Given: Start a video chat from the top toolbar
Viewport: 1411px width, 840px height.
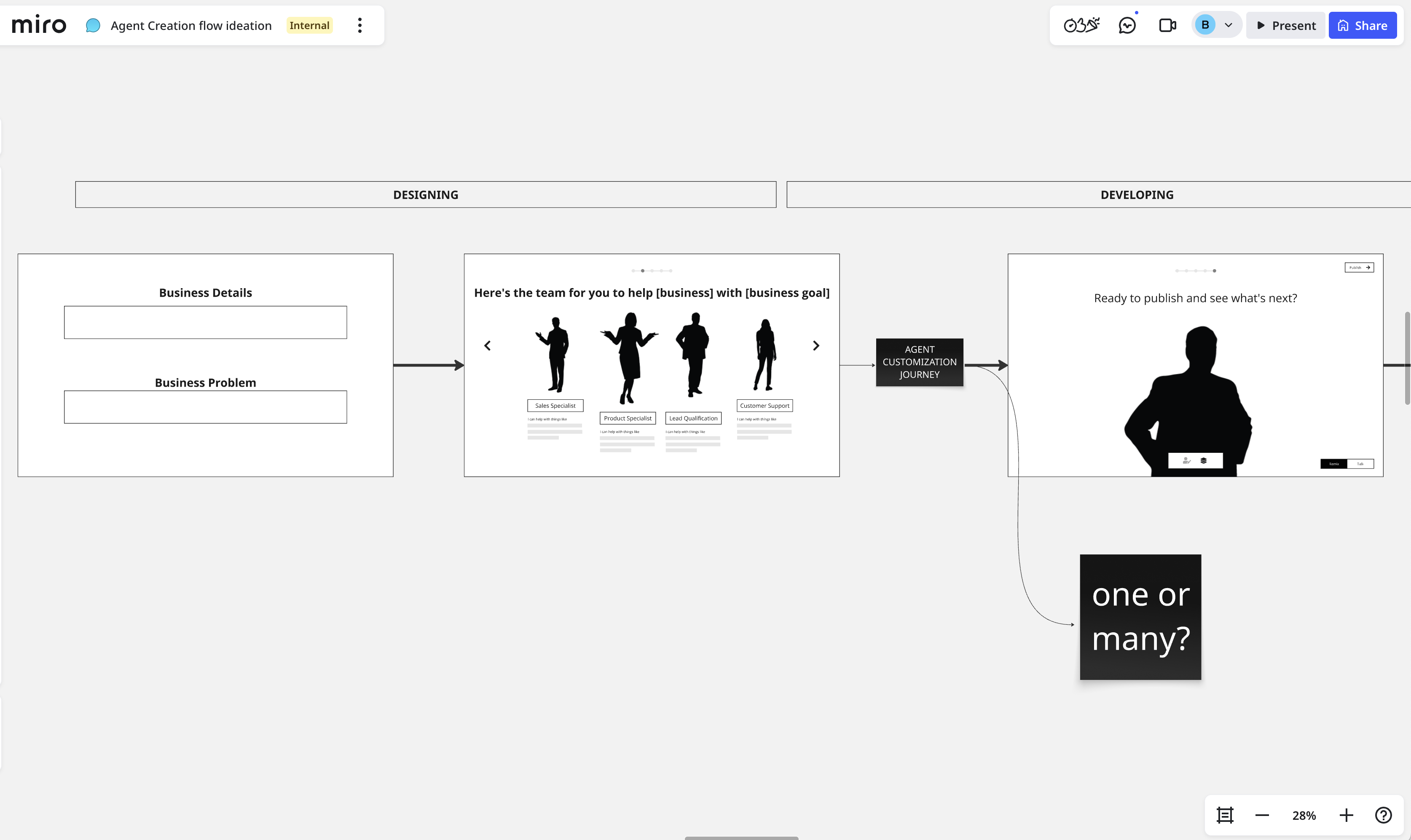Looking at the screenshot, I should click(x=1167, y=25).
